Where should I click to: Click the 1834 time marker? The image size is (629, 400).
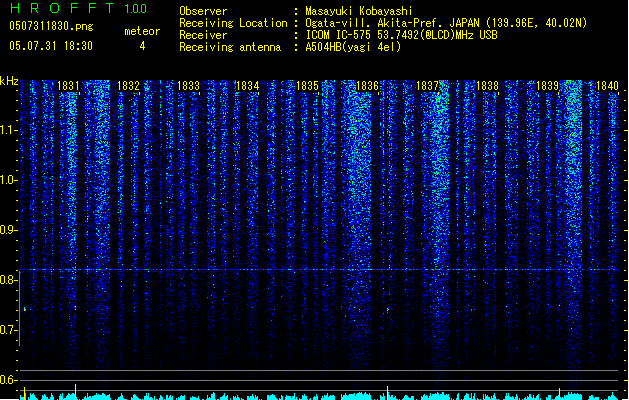248,86
